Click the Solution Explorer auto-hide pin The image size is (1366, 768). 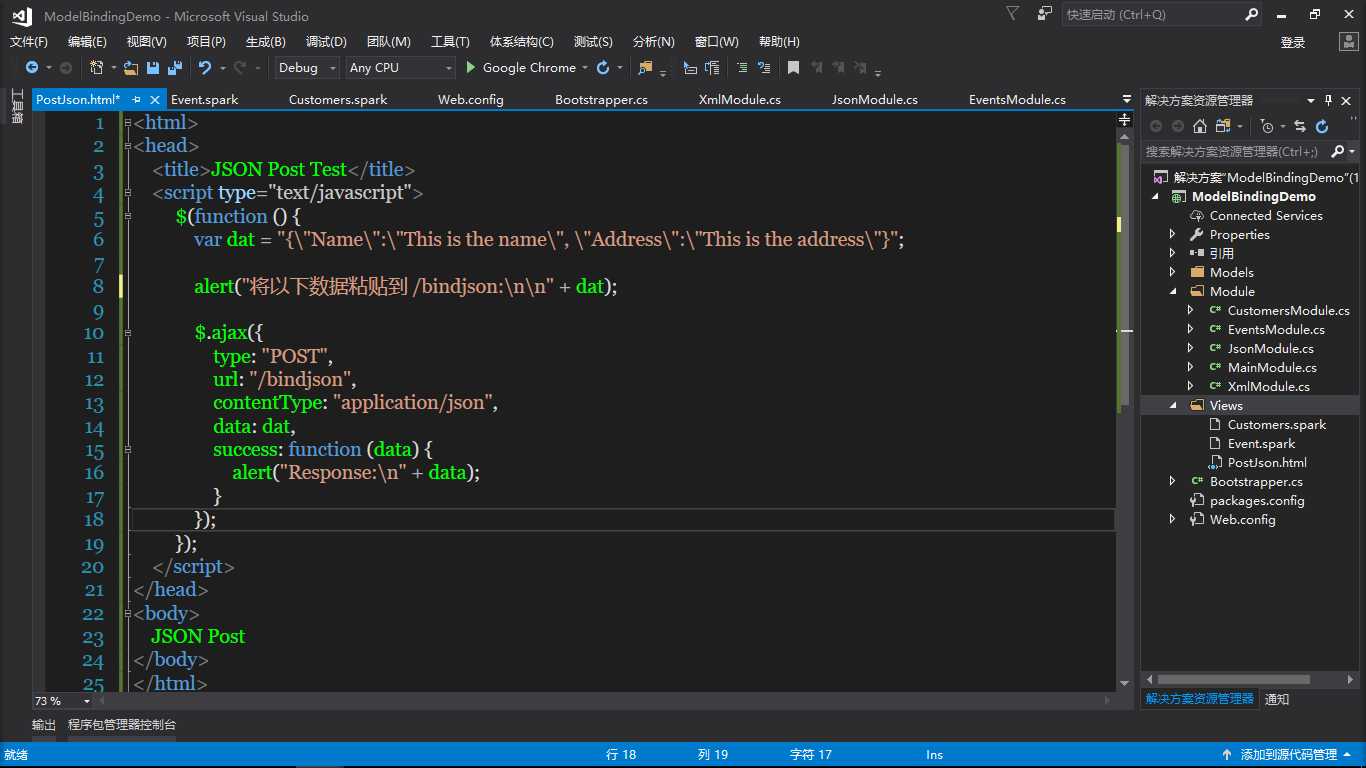click(x=1329, y=100)
